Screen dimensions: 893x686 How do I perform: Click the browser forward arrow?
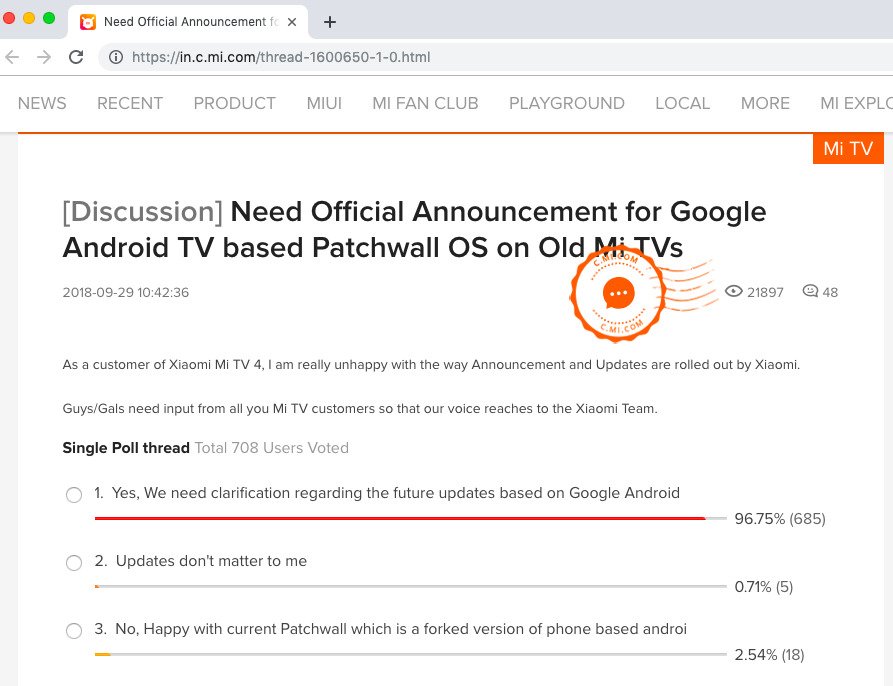[x=43, y=57]
